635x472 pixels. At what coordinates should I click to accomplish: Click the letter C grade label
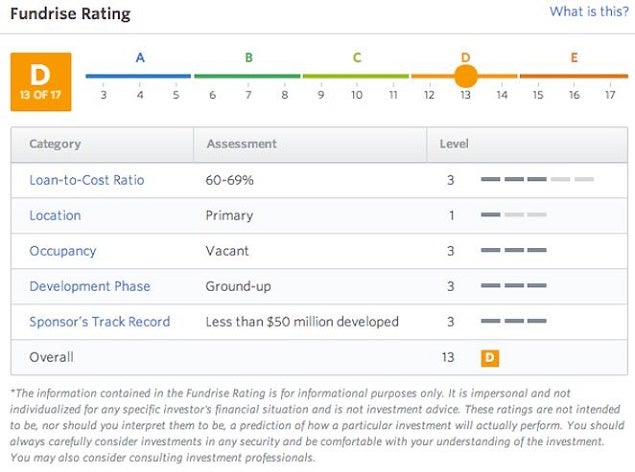[357, 57]
